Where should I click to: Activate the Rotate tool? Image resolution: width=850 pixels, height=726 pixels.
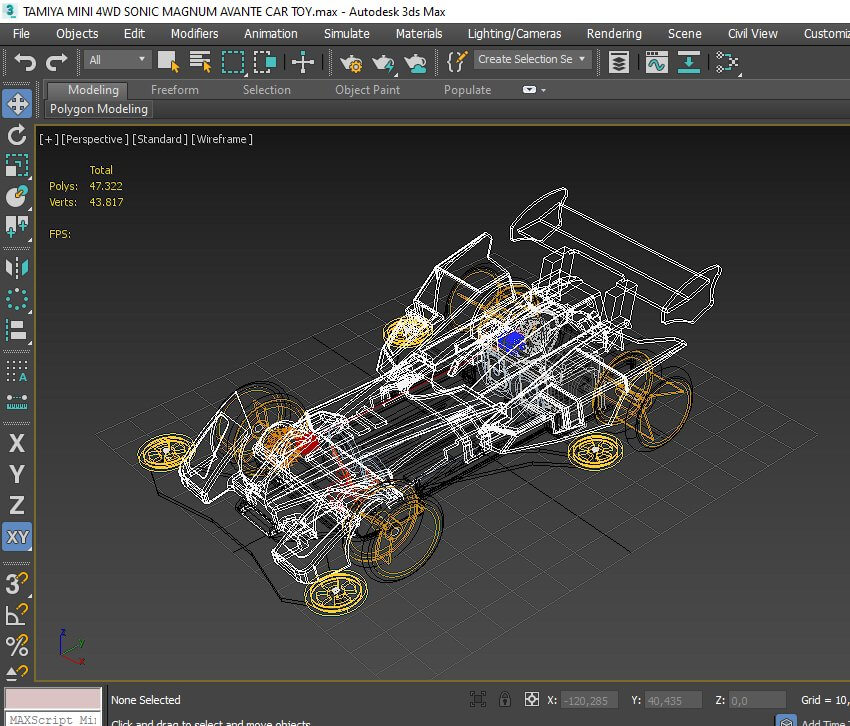point(17,135)
